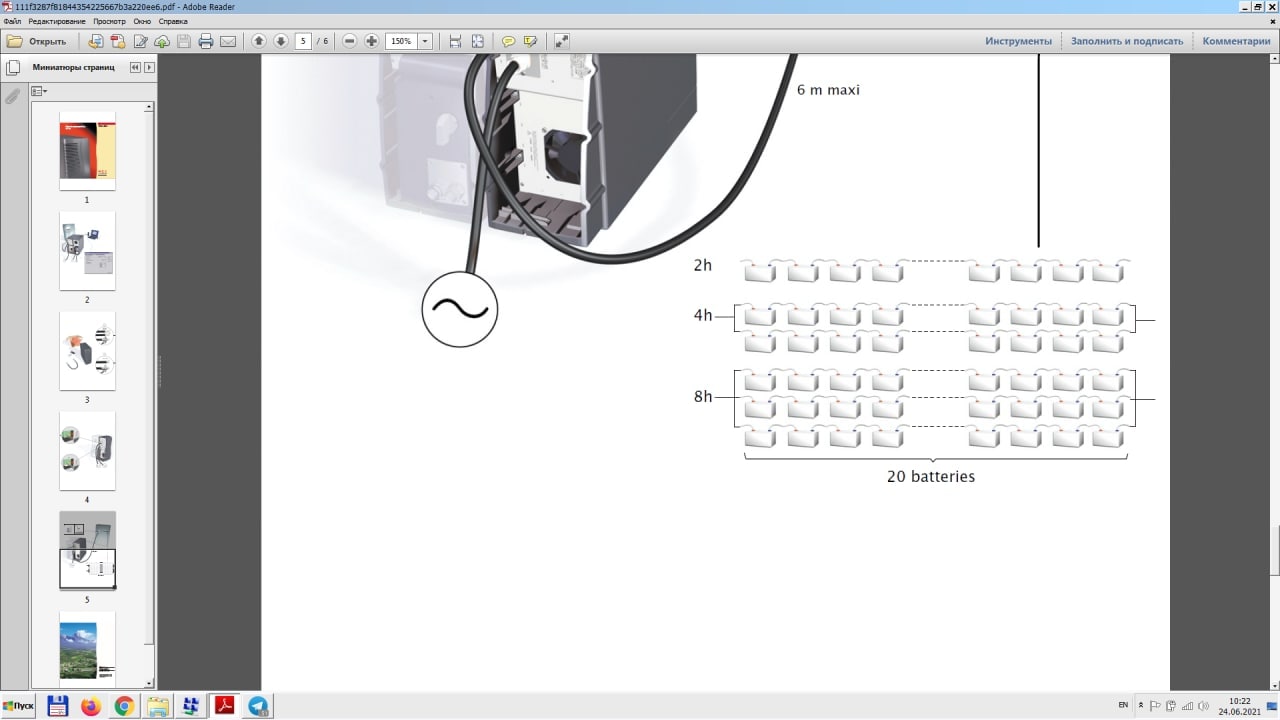Open the Файл menu
The height and width of the screenshot is (720, 1280).
[x=12, y=20]
